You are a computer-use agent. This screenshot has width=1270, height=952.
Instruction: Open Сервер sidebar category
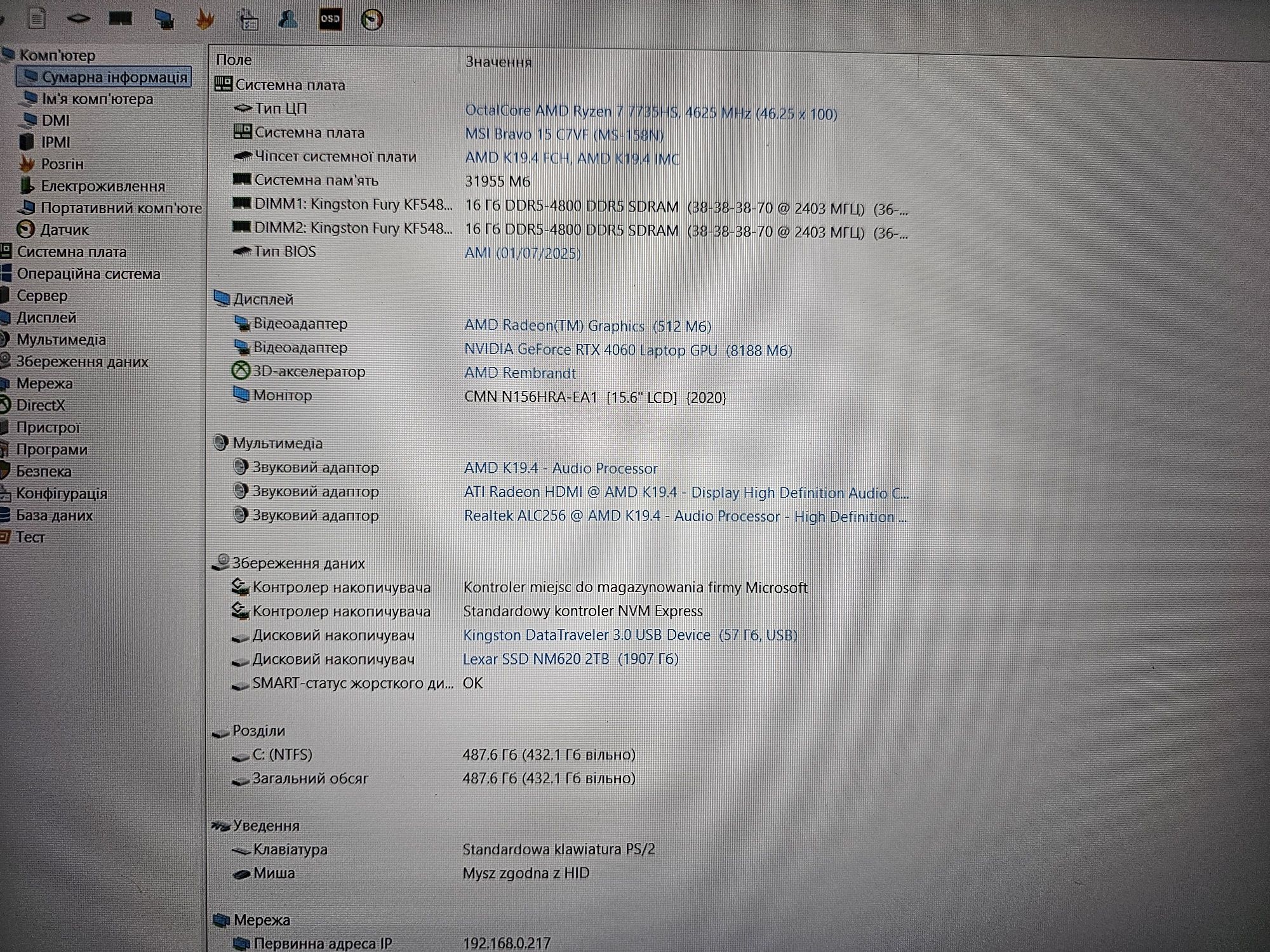pyautogui.click(x=34, y=295)
